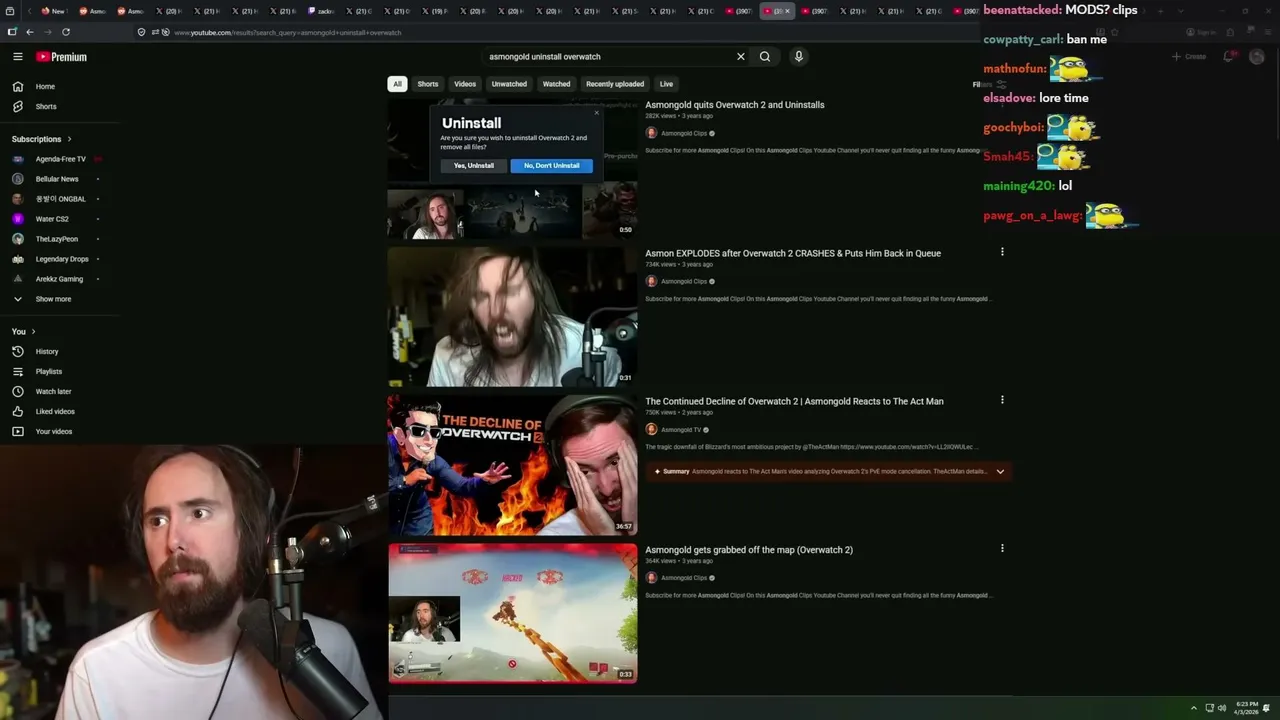The width and height of the screenshot is (1280, 720).
Task: Open Your videos page
Action: click(x=54, y=431)
